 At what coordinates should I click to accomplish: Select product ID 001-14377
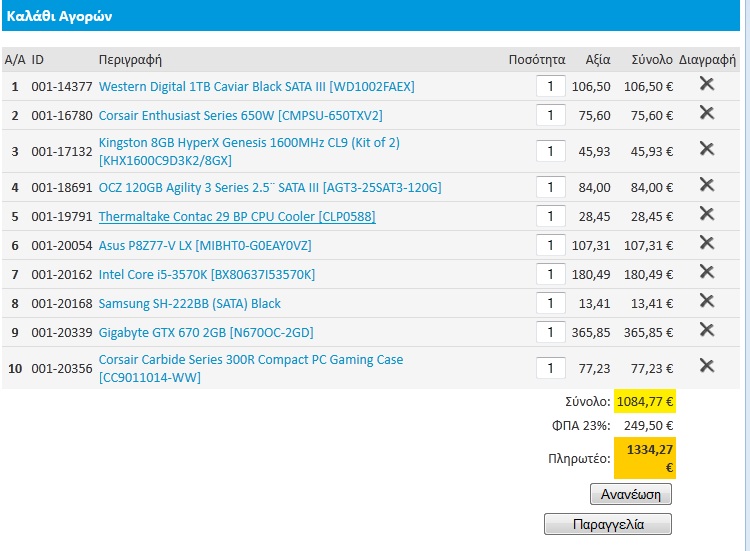[62, 87]
